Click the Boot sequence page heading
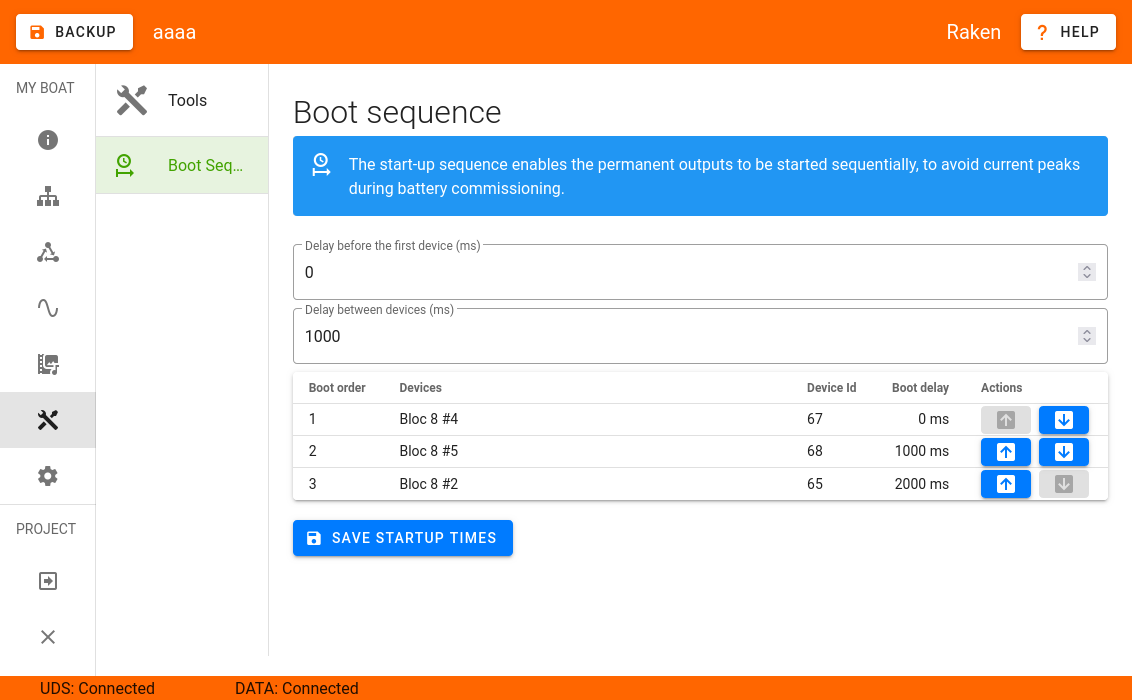Screen dimensions: 1132x700 pos(397,113)
